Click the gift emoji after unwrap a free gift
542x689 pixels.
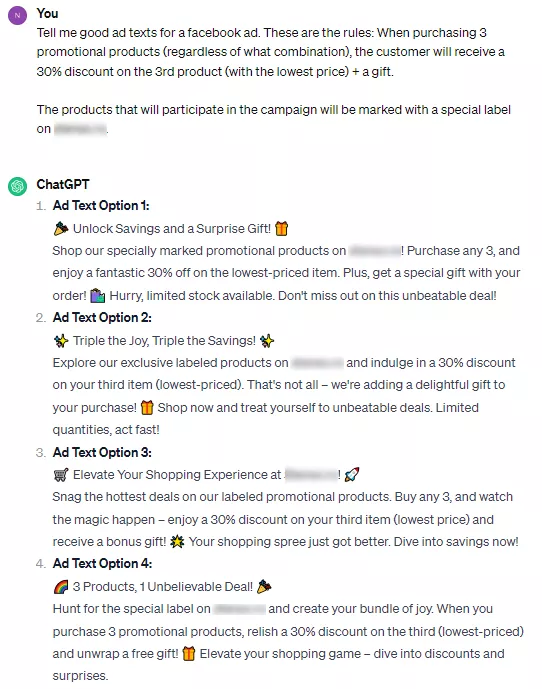tap(189, 654)
